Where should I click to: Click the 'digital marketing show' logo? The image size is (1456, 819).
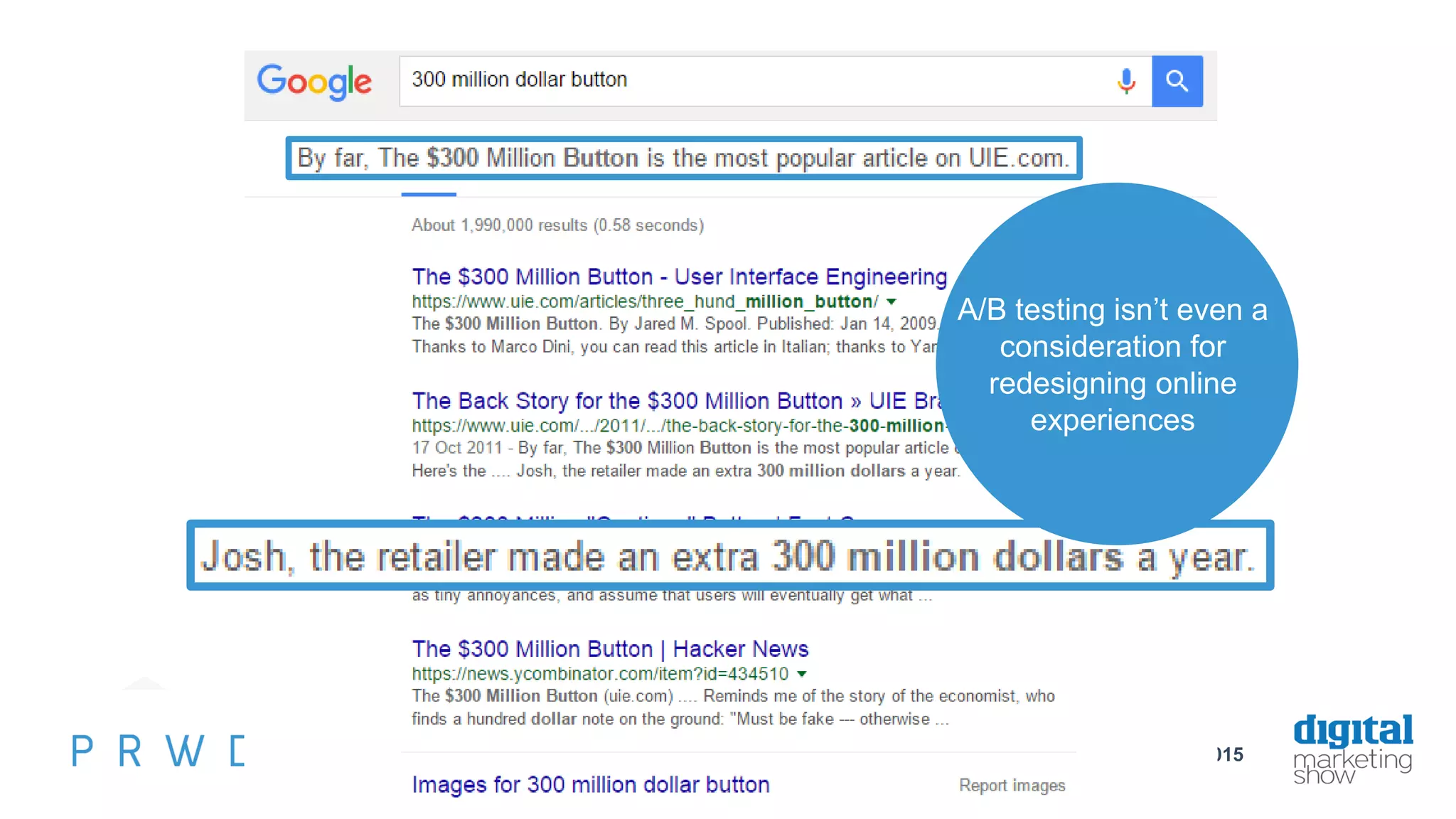1353,749
